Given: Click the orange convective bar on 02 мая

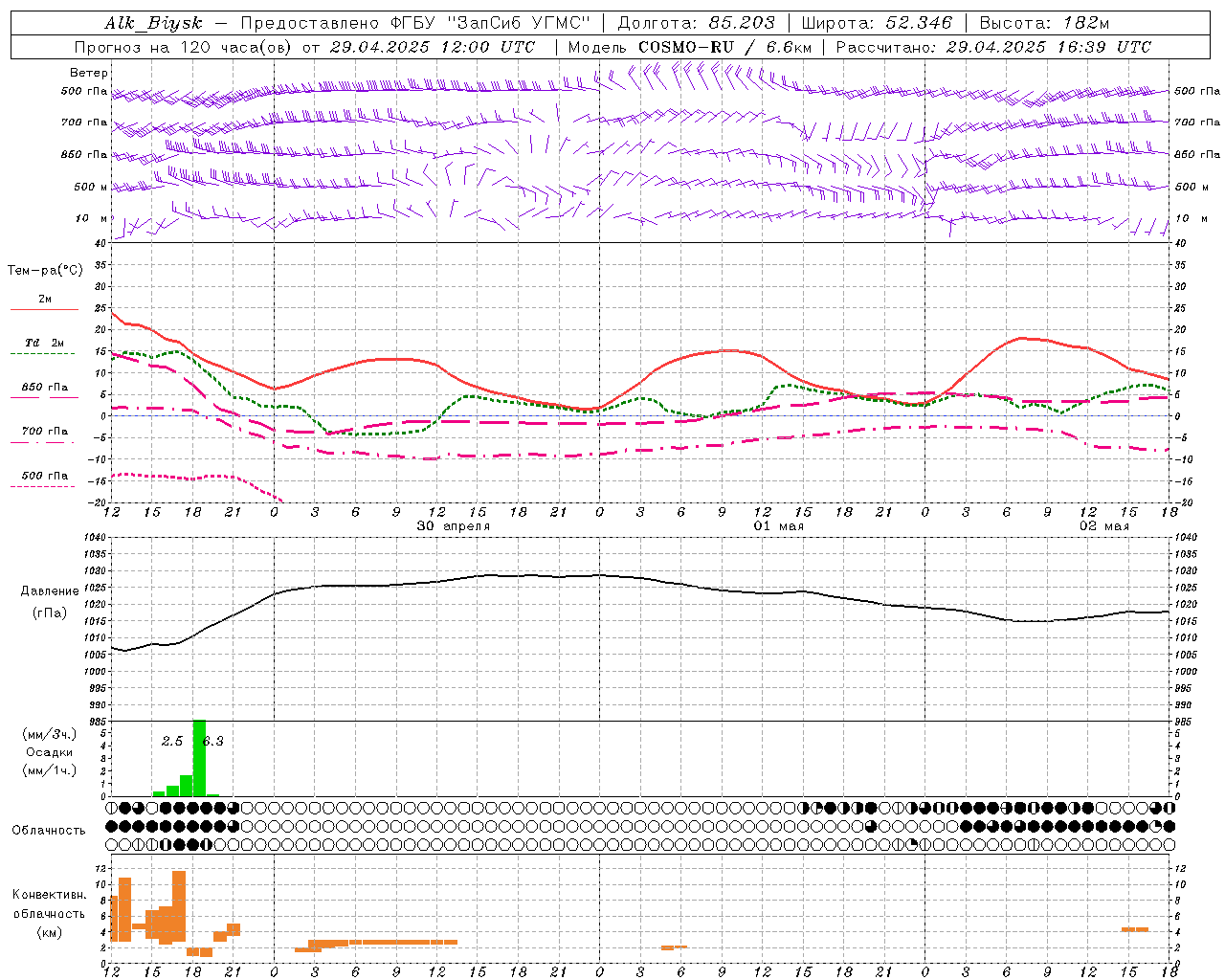Looking at the screenshot, I should 1135,929.
